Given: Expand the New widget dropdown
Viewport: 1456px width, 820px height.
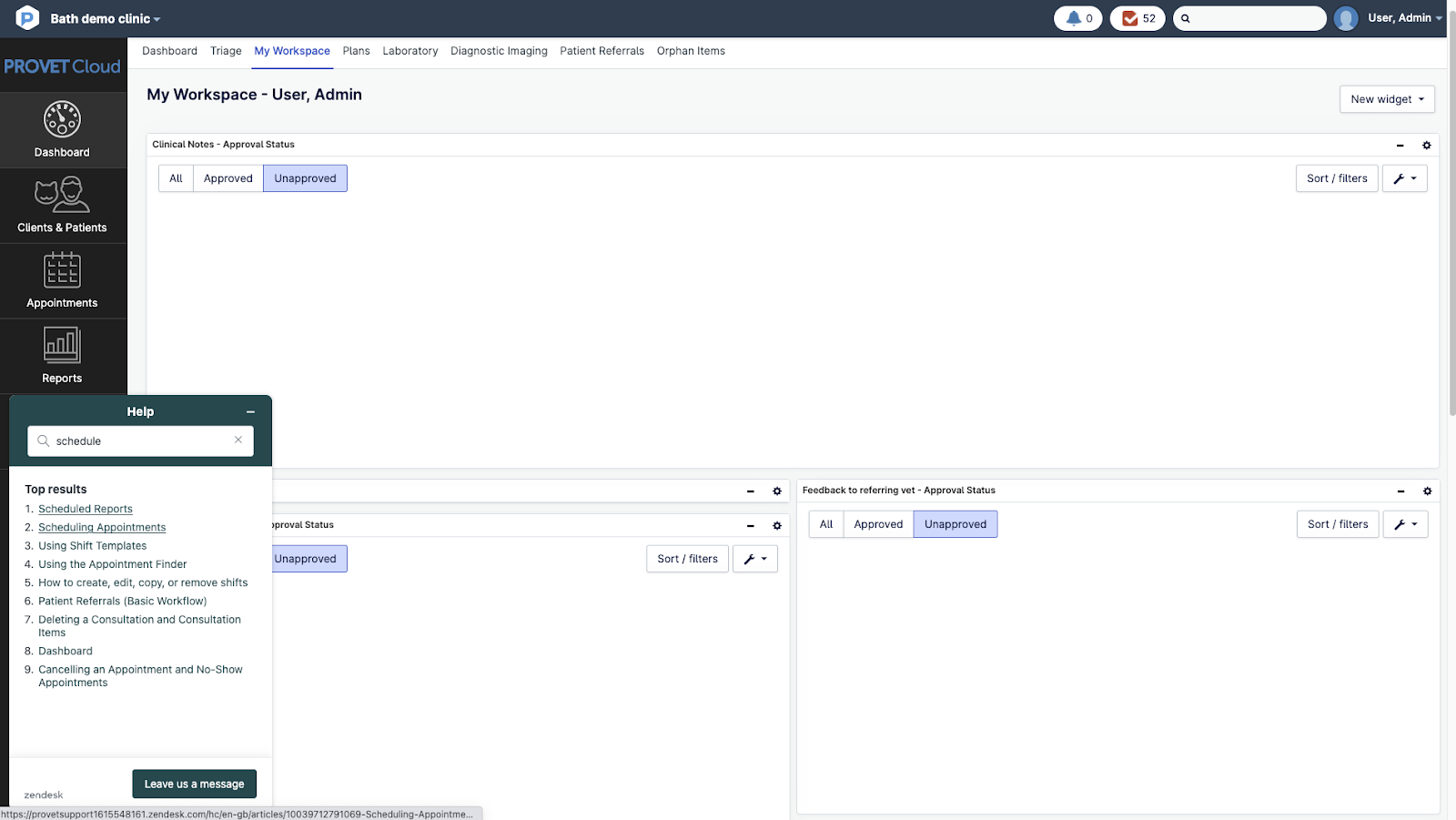Looking at the screenshot, I should [1386, 99].
